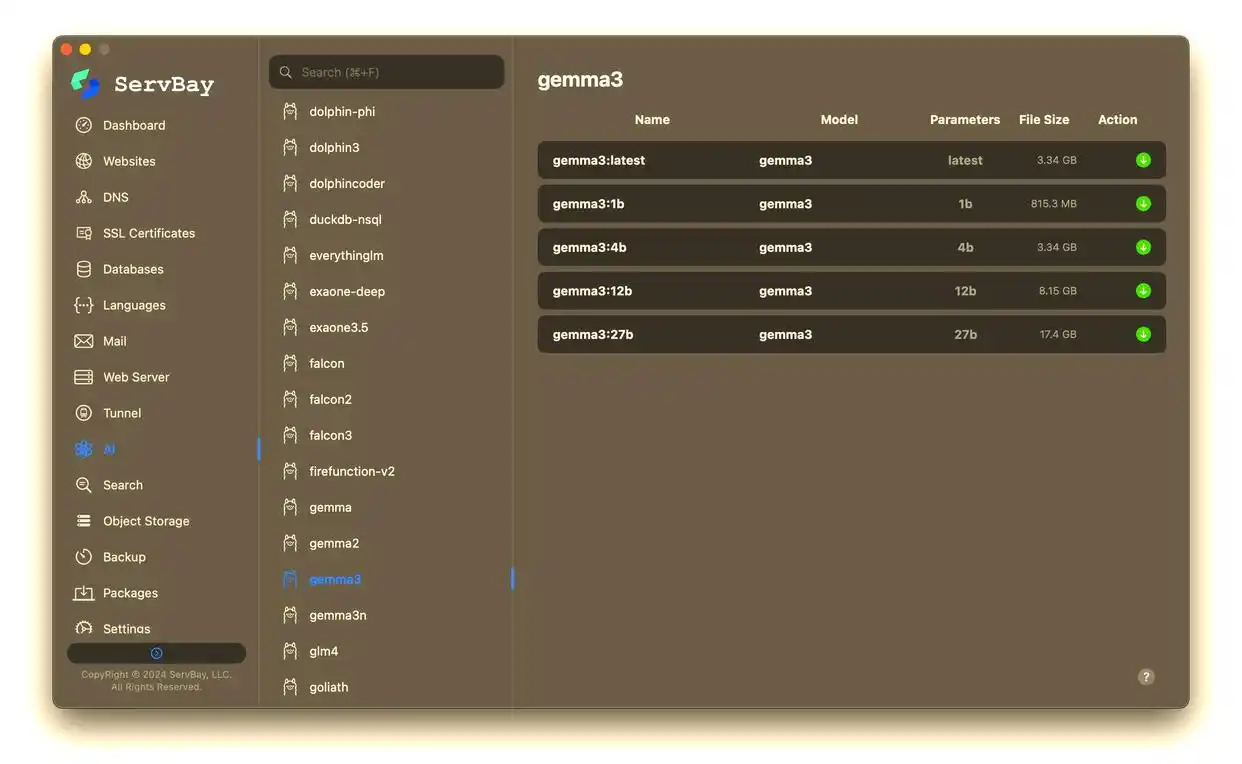This screenshot has height=764, width=1242.
Task: Download the gemma3:1b model
Action: (1143, 204)
